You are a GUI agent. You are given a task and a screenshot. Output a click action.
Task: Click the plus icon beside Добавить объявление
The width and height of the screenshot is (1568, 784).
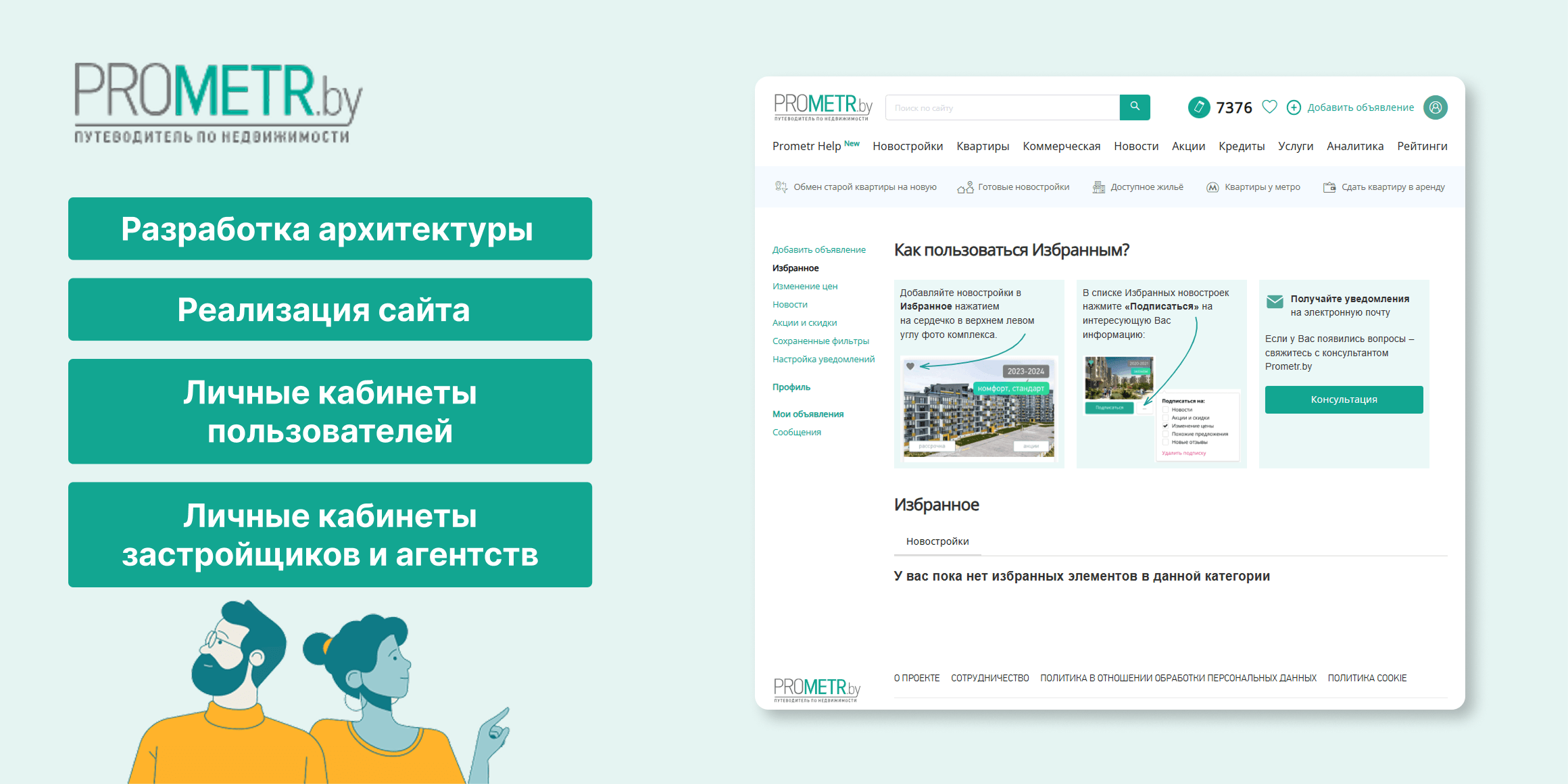[x=1294, y=107]
